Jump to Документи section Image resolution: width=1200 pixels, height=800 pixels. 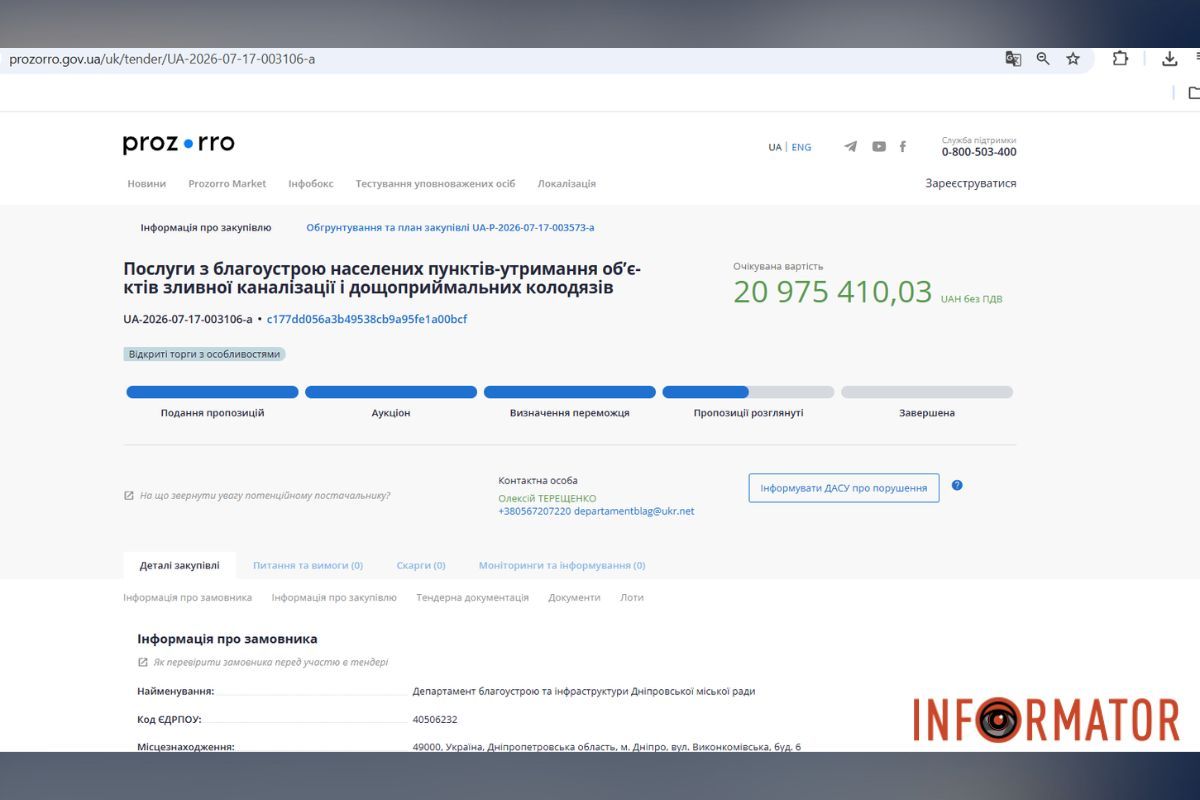click(x=575, y=597)
